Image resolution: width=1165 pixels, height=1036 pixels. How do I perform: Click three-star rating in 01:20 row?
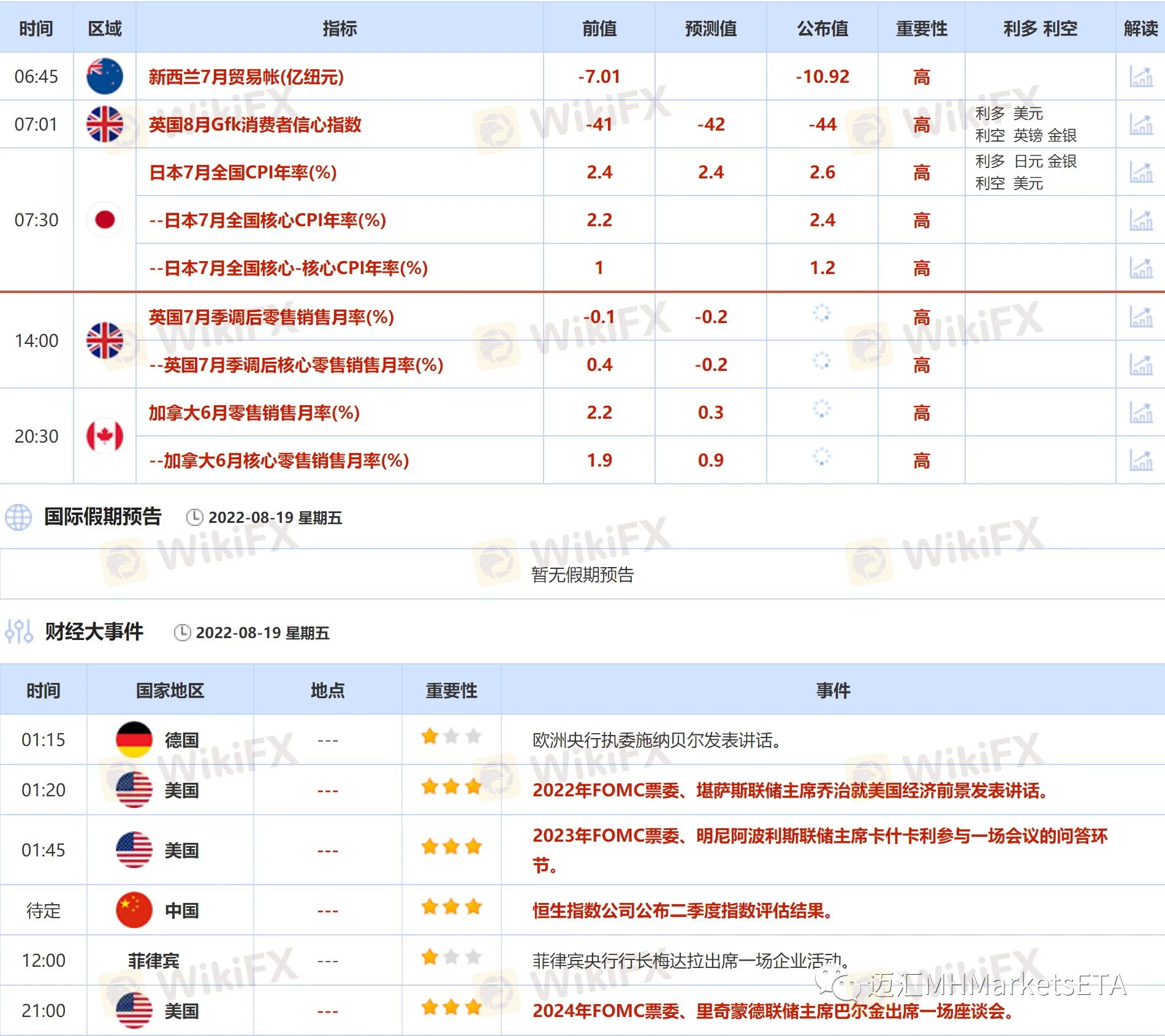tap(452, 787)
